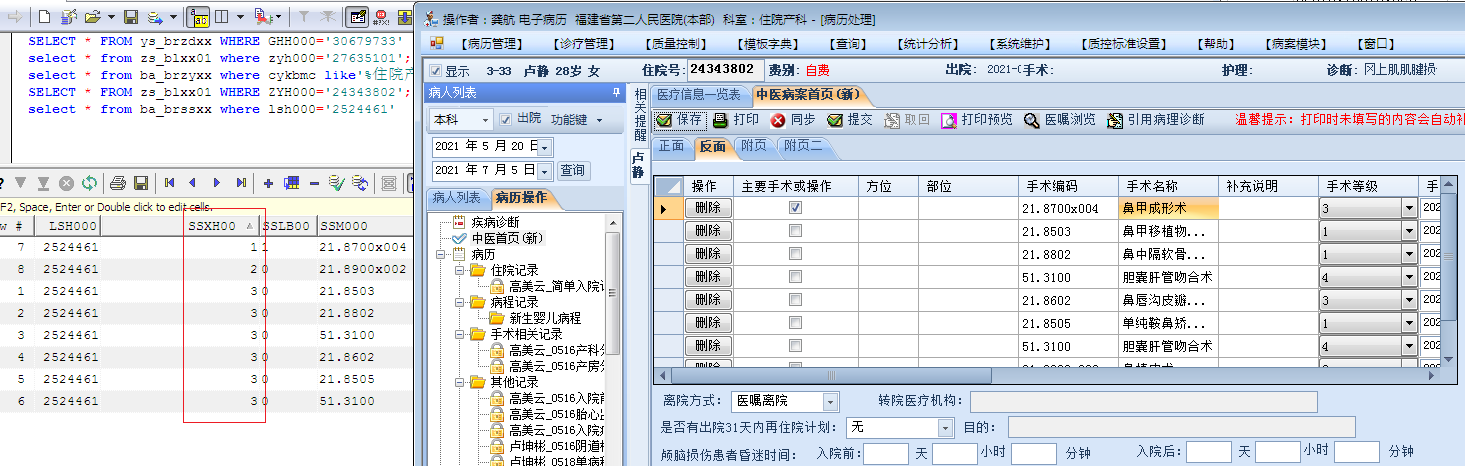This screenshot has width=1465, height=466.
Task: Click the grey cancel X circle icon
Action: pyautogui.click(x=66, y=183)
